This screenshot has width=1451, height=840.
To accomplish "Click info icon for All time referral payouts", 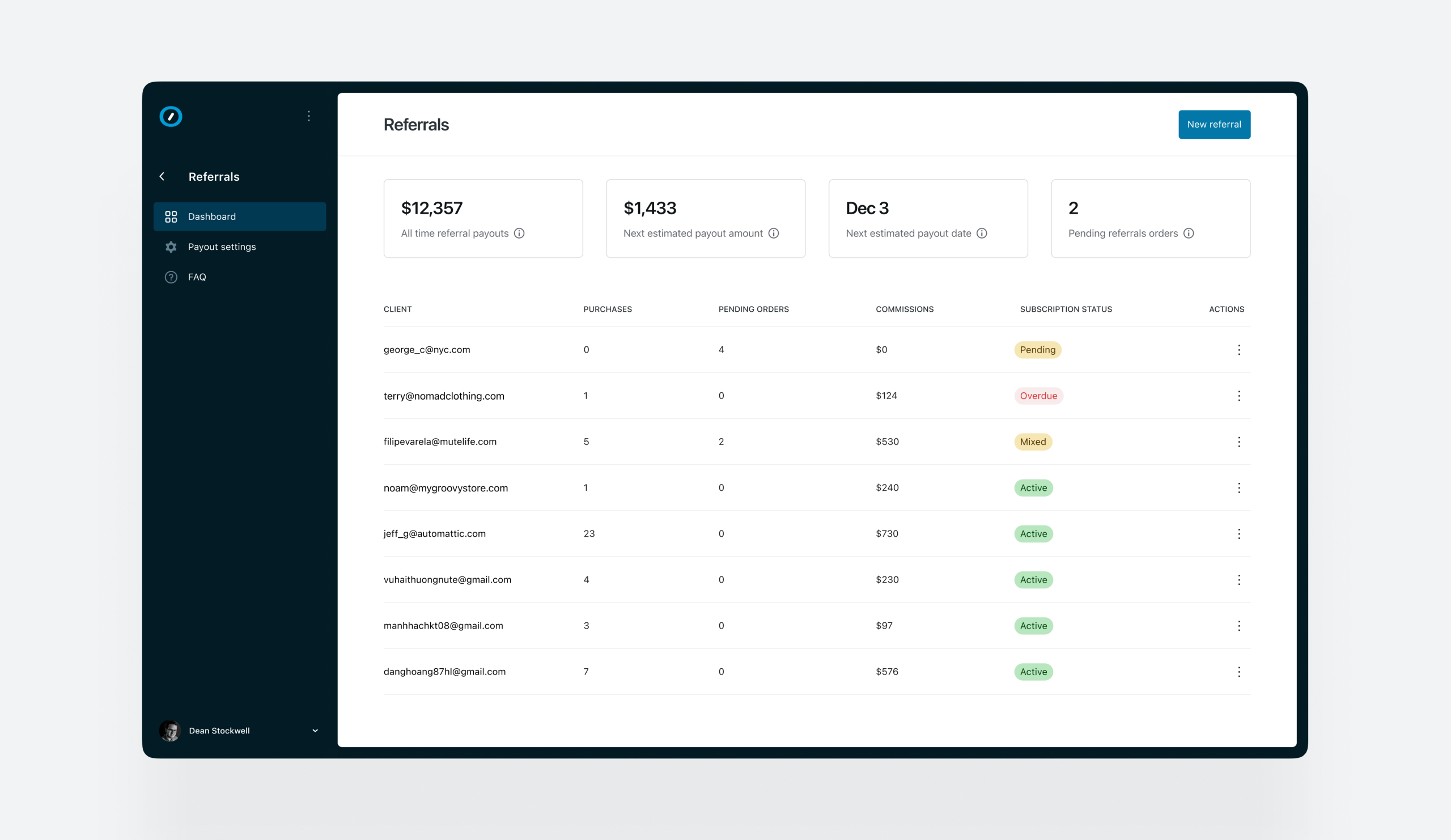I will [x=519, y=233].
